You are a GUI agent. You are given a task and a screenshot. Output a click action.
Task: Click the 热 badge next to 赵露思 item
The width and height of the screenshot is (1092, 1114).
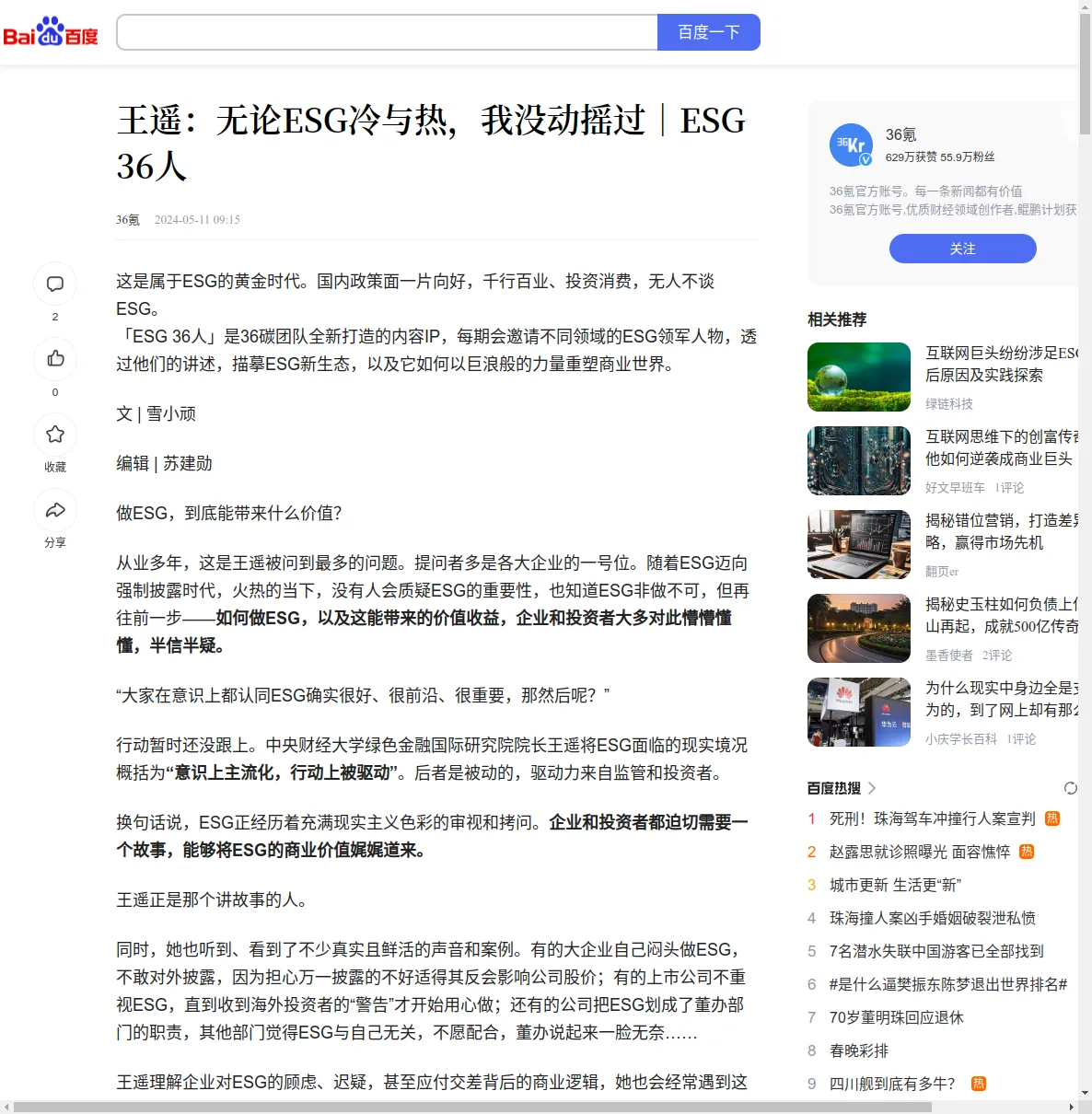click(1027, 852)
